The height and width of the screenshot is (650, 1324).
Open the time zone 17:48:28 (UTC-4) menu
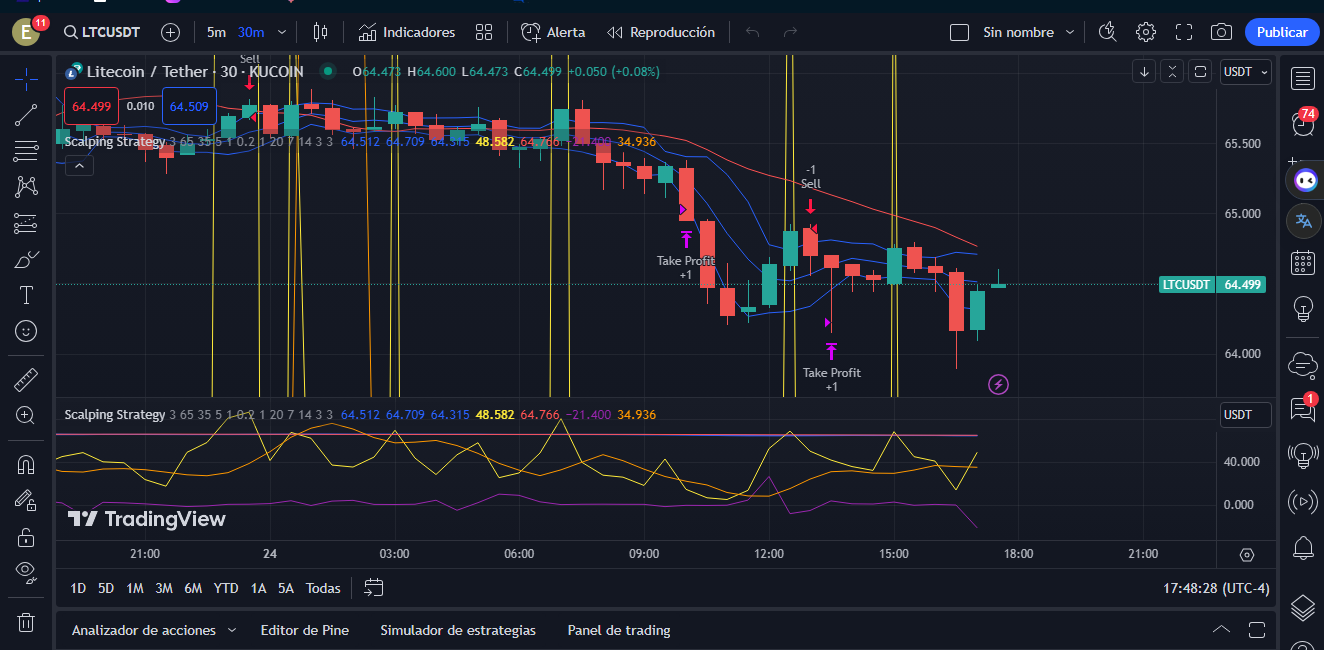pos(1217,588)
